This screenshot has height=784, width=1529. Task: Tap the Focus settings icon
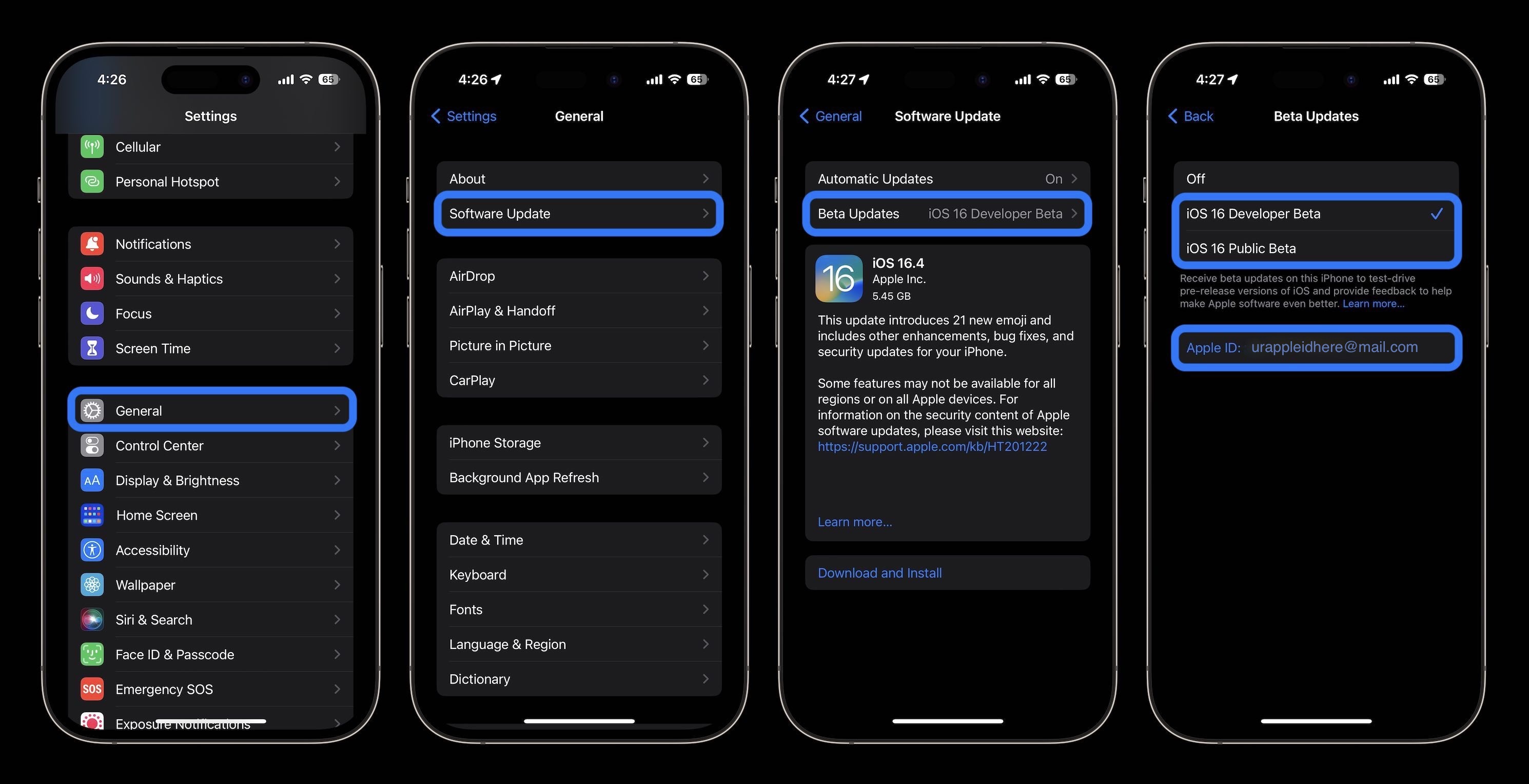pyautogui.click(x=92, y=313)
